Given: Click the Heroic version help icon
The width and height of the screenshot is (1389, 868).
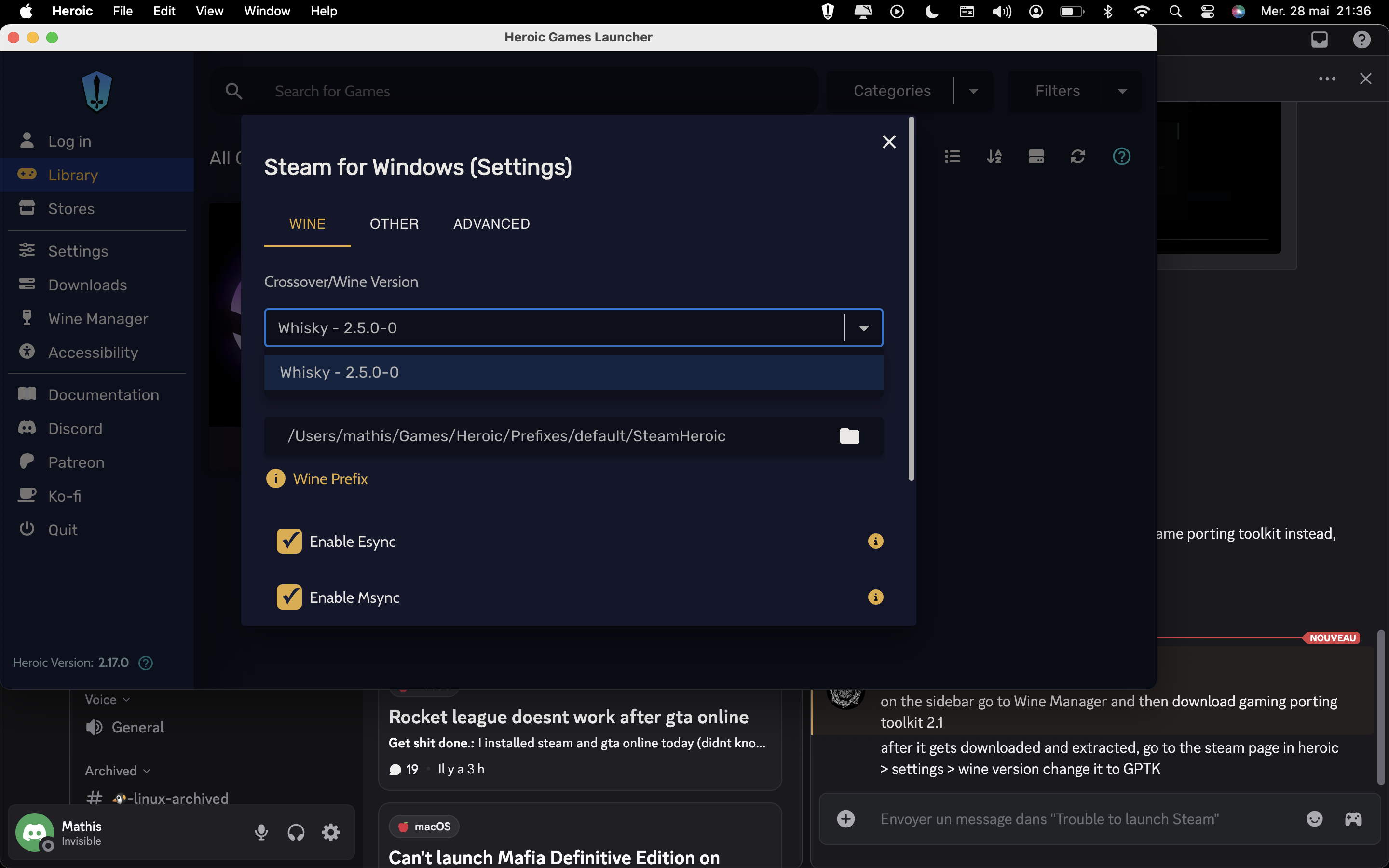Looking at the screenshot, I should point(146,663).
